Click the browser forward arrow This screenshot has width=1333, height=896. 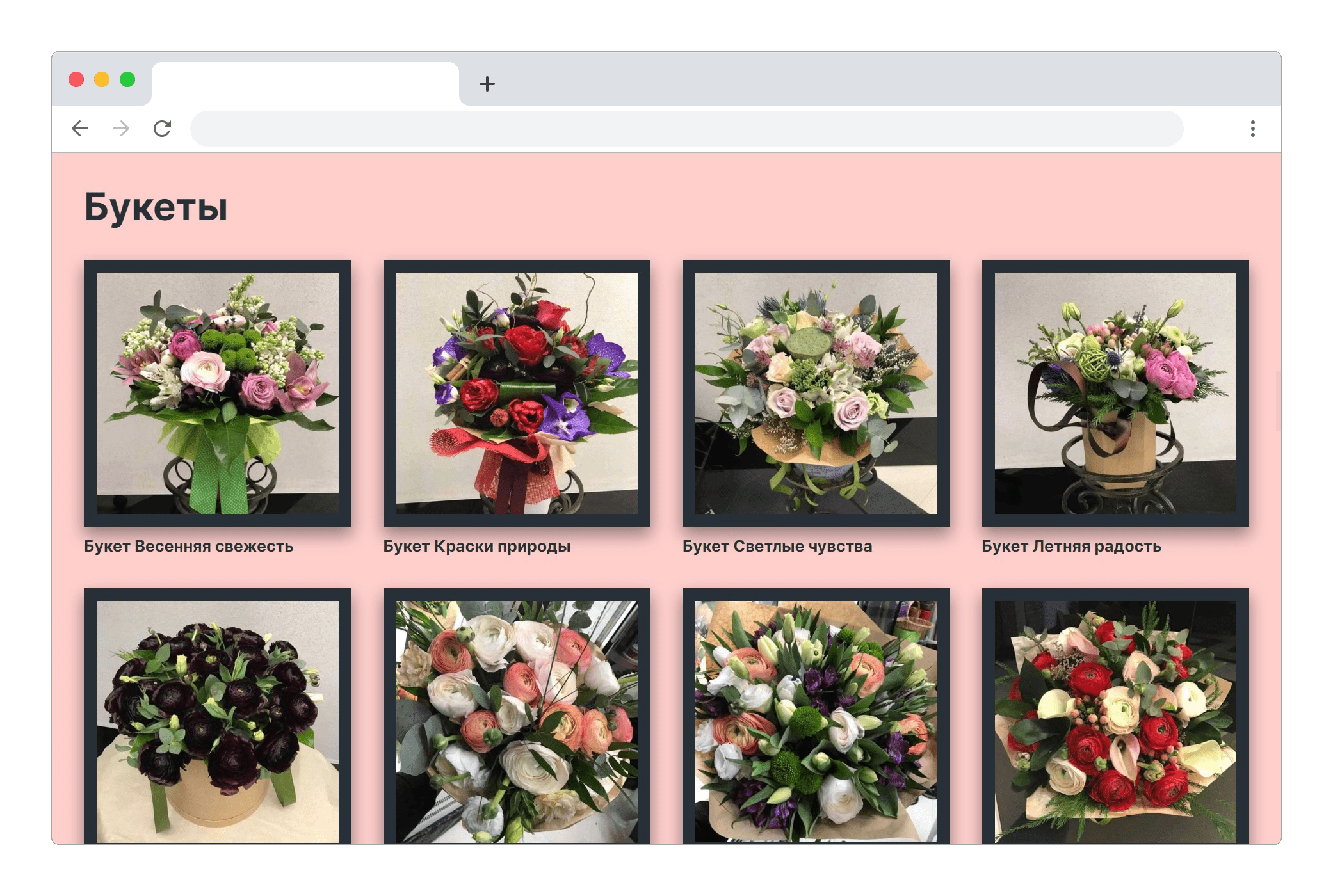121,129
